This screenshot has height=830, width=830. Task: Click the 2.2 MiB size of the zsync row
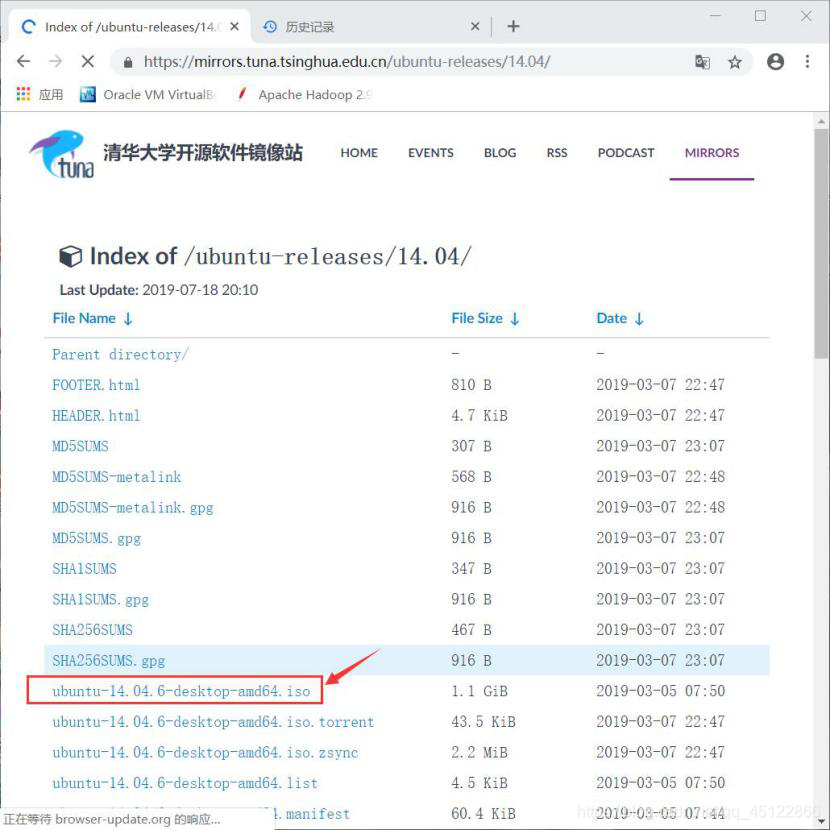479,753
